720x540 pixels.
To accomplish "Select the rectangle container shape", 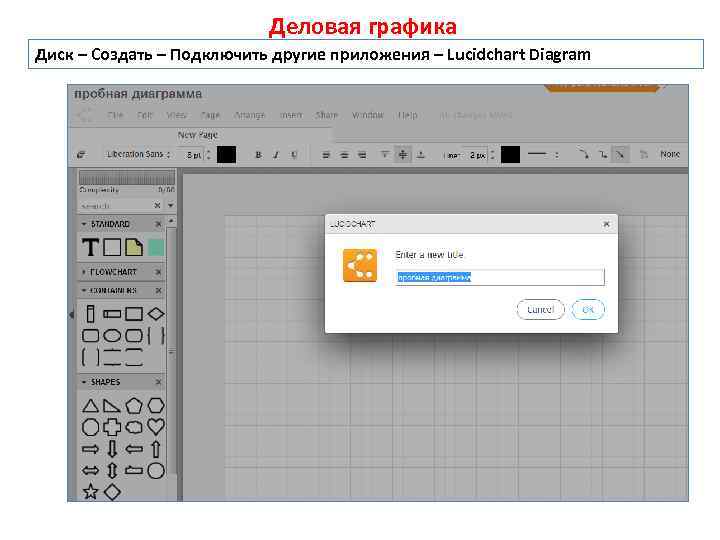I will 134,314.
